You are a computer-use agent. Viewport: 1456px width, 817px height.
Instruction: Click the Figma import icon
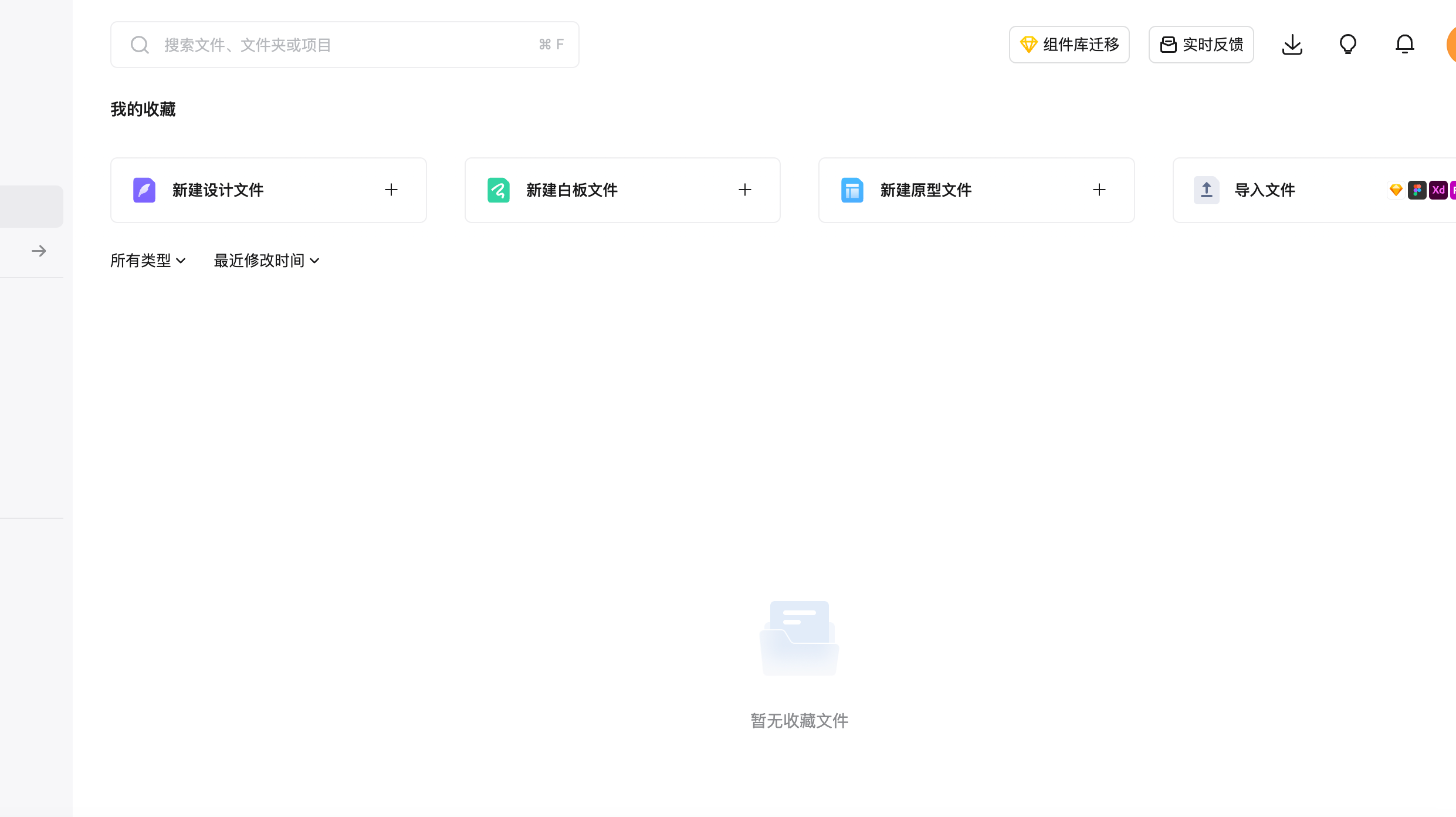[x=1417, y=190]
